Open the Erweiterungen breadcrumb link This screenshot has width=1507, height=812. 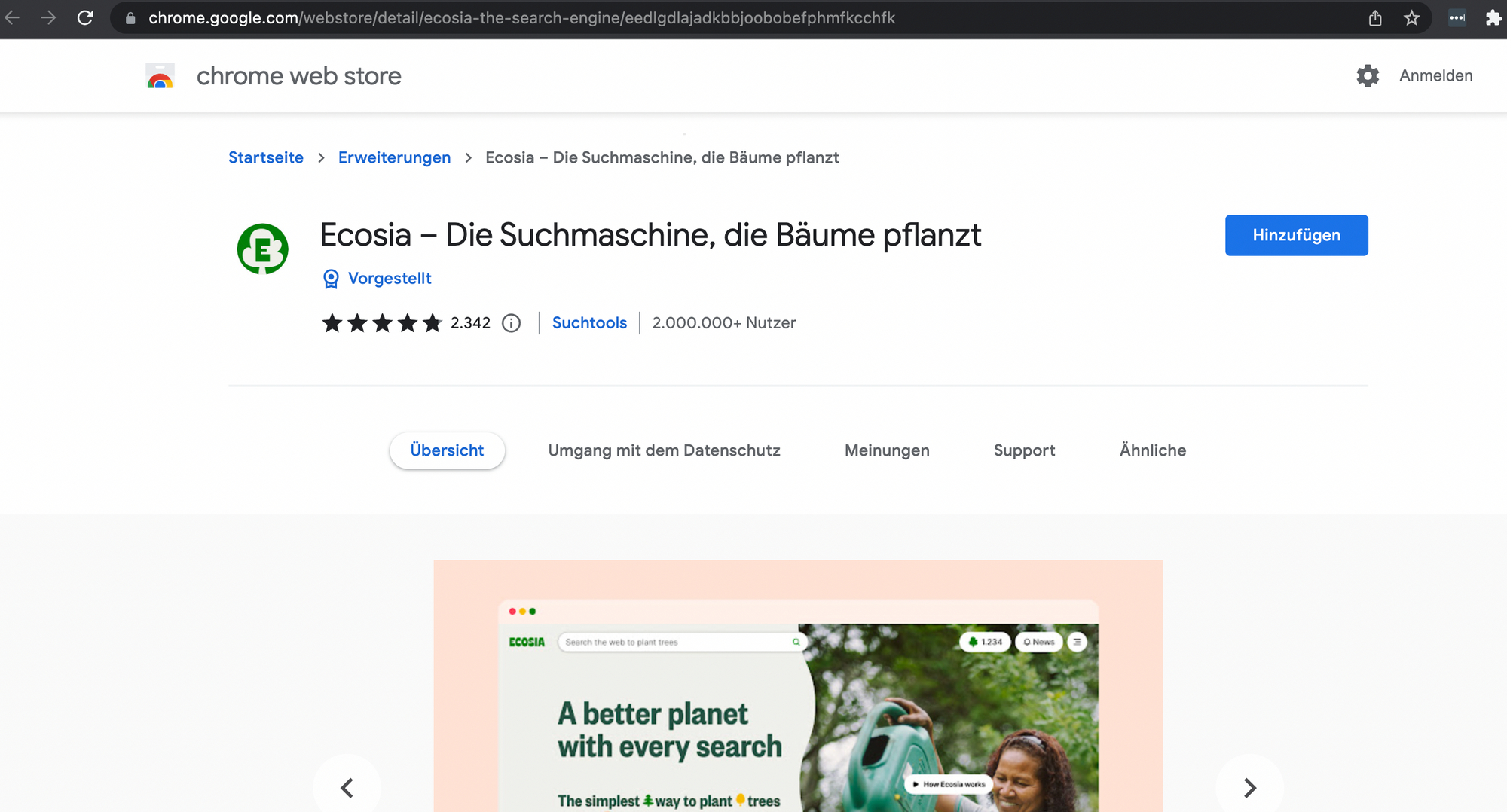pos(394,157)
